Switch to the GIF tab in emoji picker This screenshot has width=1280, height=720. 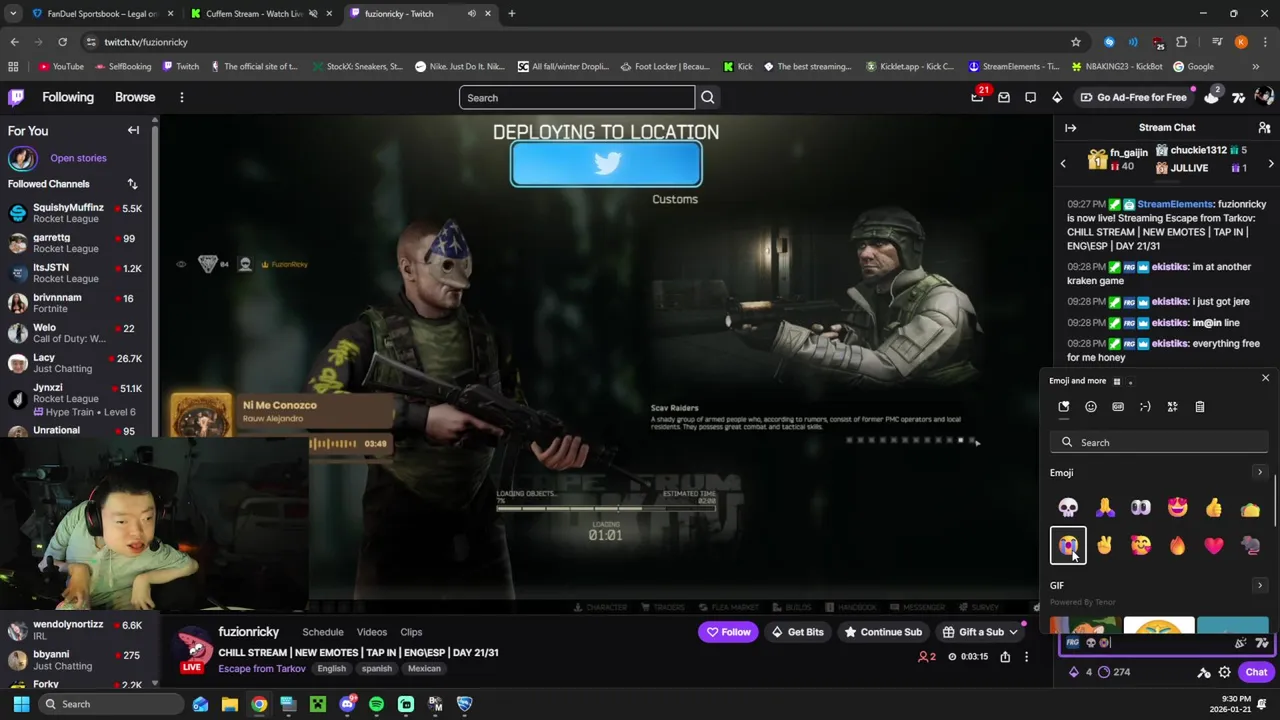click(1118, 407)
